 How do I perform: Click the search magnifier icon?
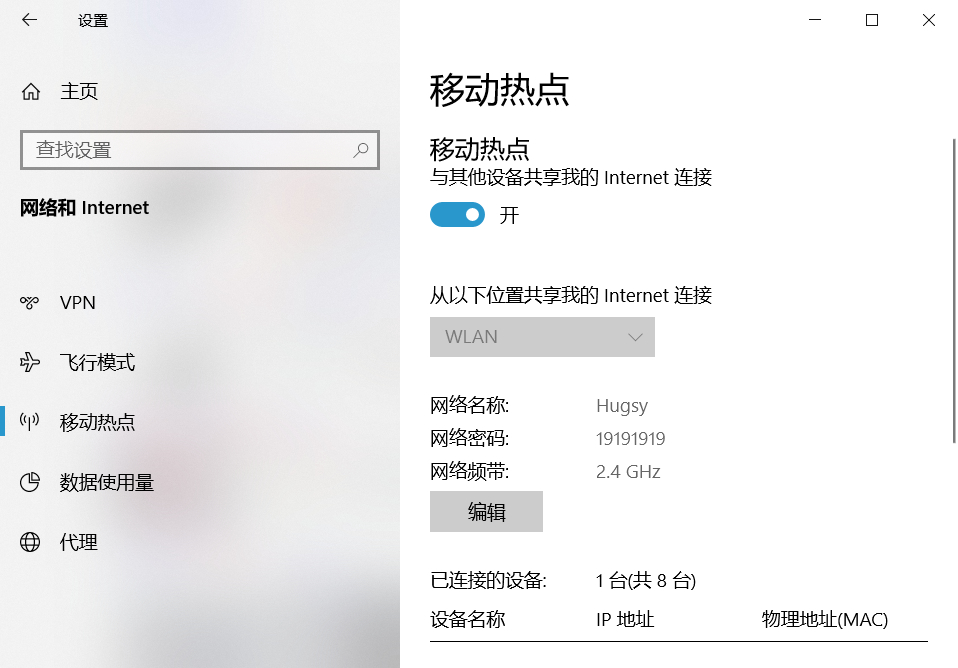(x=360, y=150)
